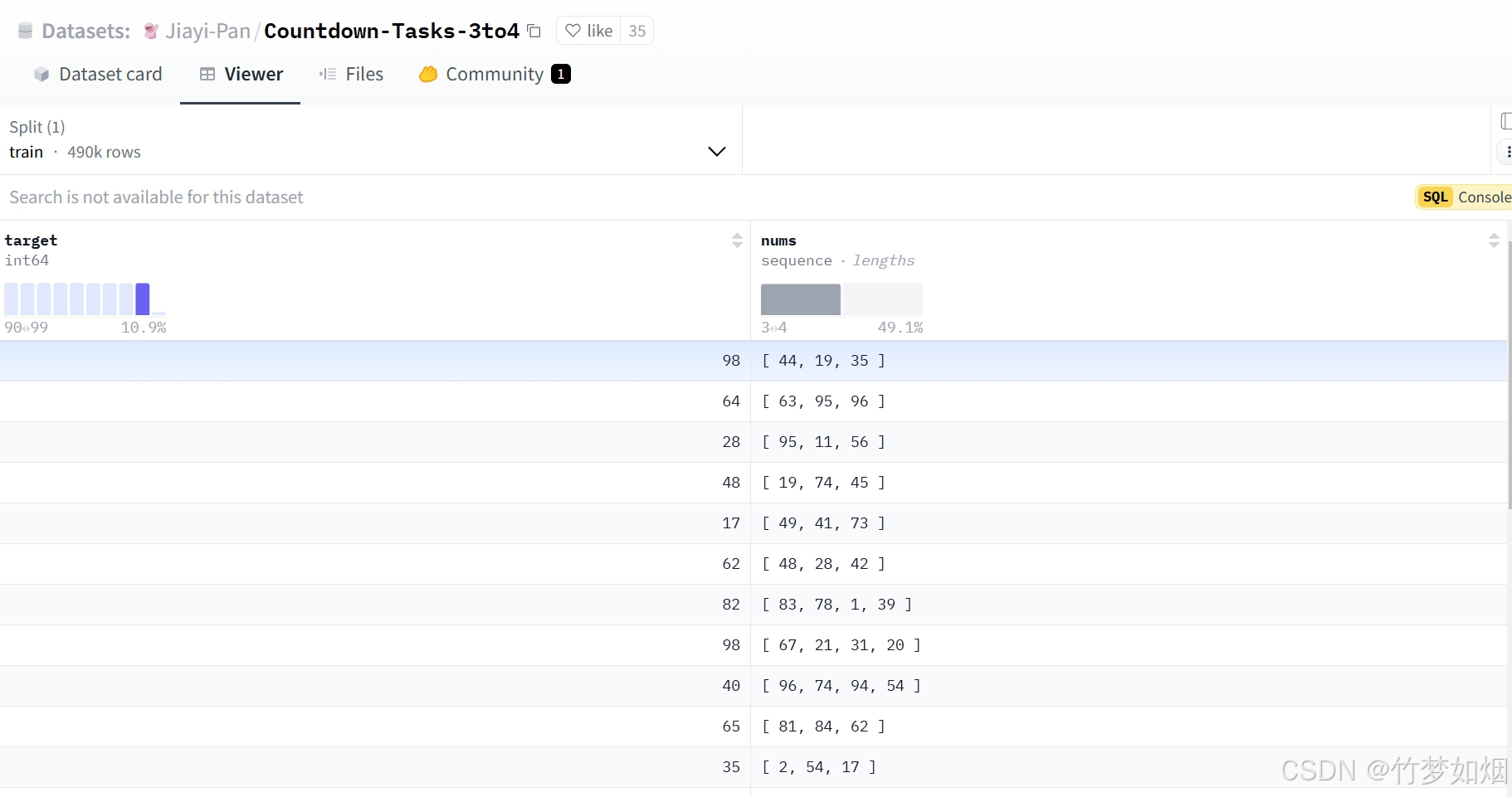Viewport: 1512px width, 797px height.
Task: Click target value 48
Action: point(731,483)
